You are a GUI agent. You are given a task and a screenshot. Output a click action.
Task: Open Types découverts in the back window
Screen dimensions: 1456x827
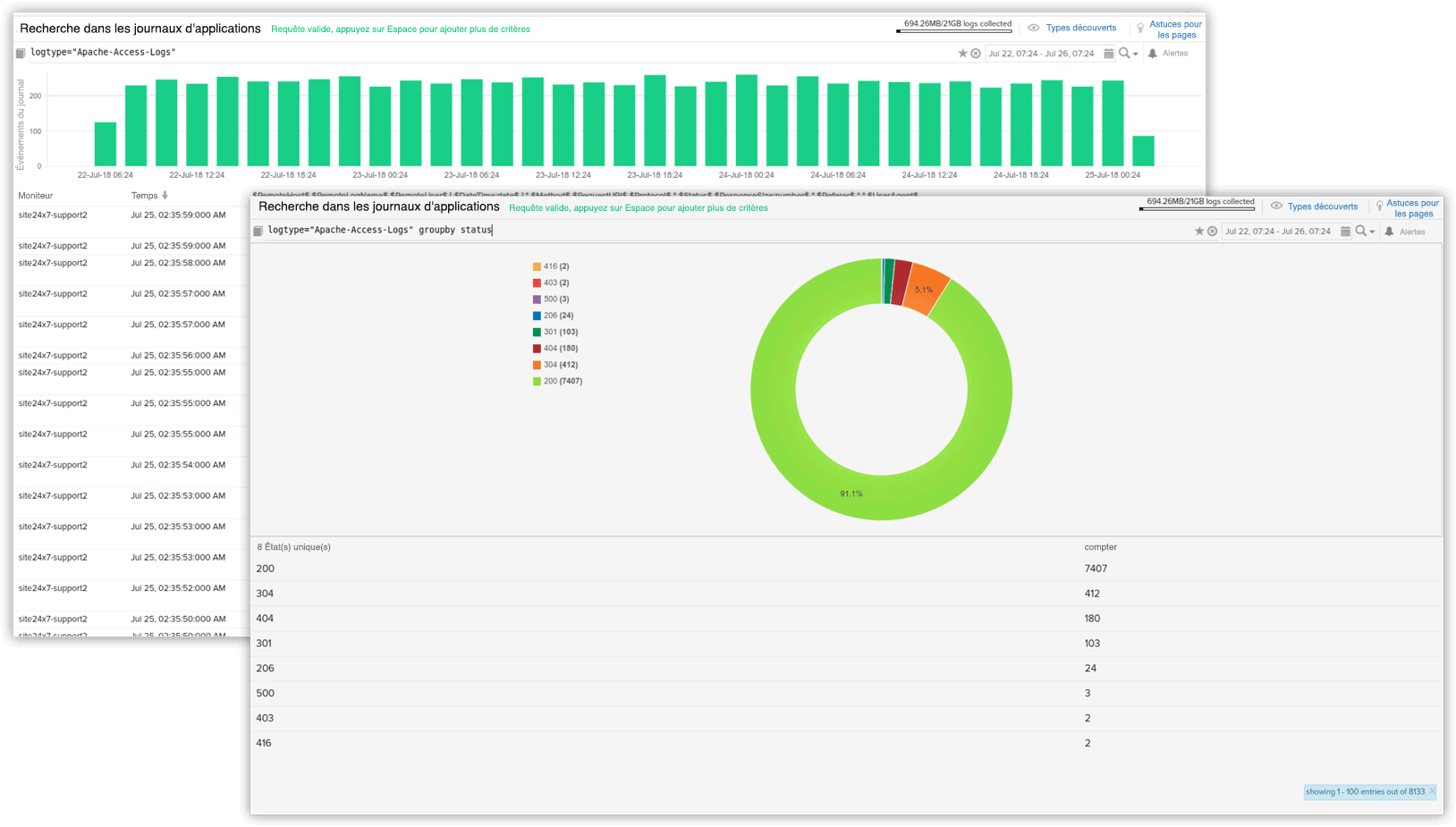pyautogui.click(x=1081, y=28)
